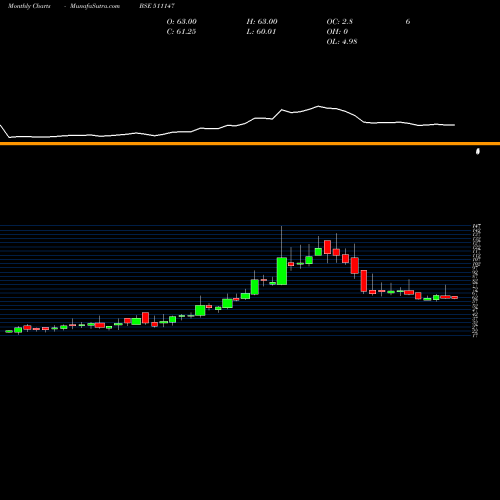Click the 'C: 61.25' close value
Viewport: 500px width, 500px height.
181,32
